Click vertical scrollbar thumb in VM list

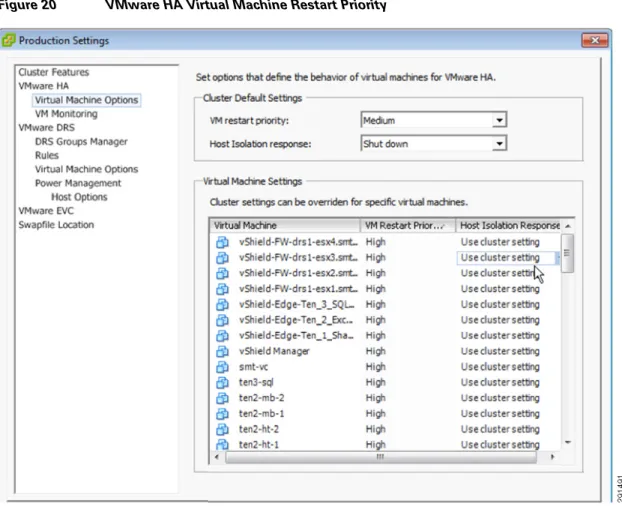coord(568,253)
